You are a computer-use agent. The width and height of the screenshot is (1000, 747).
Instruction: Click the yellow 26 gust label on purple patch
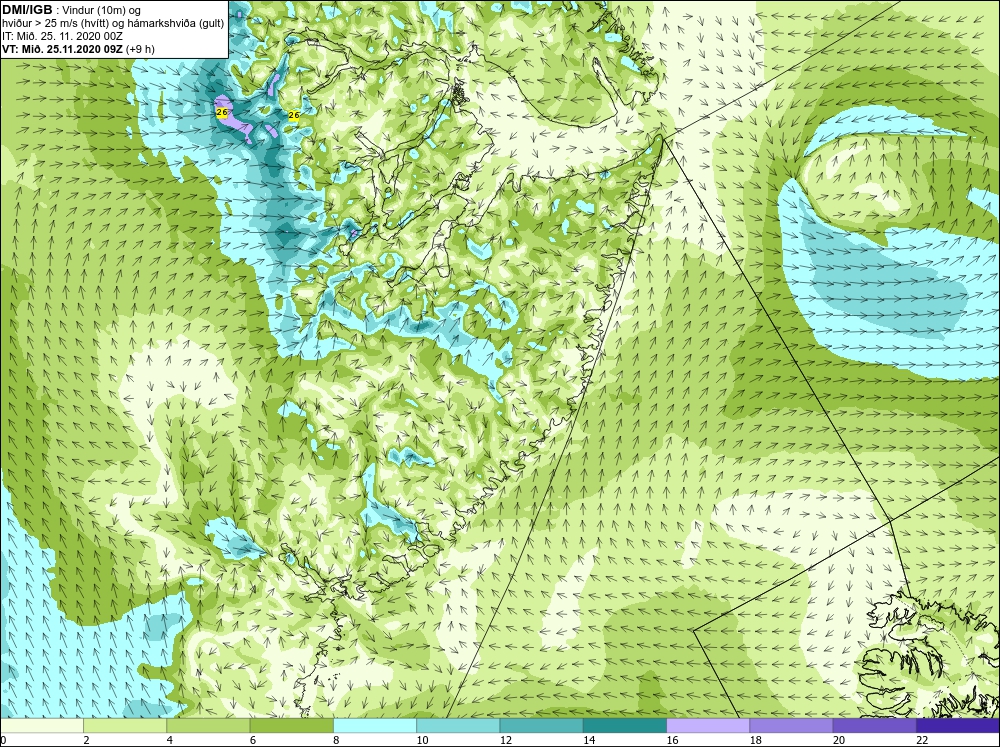tap(222, 113)
